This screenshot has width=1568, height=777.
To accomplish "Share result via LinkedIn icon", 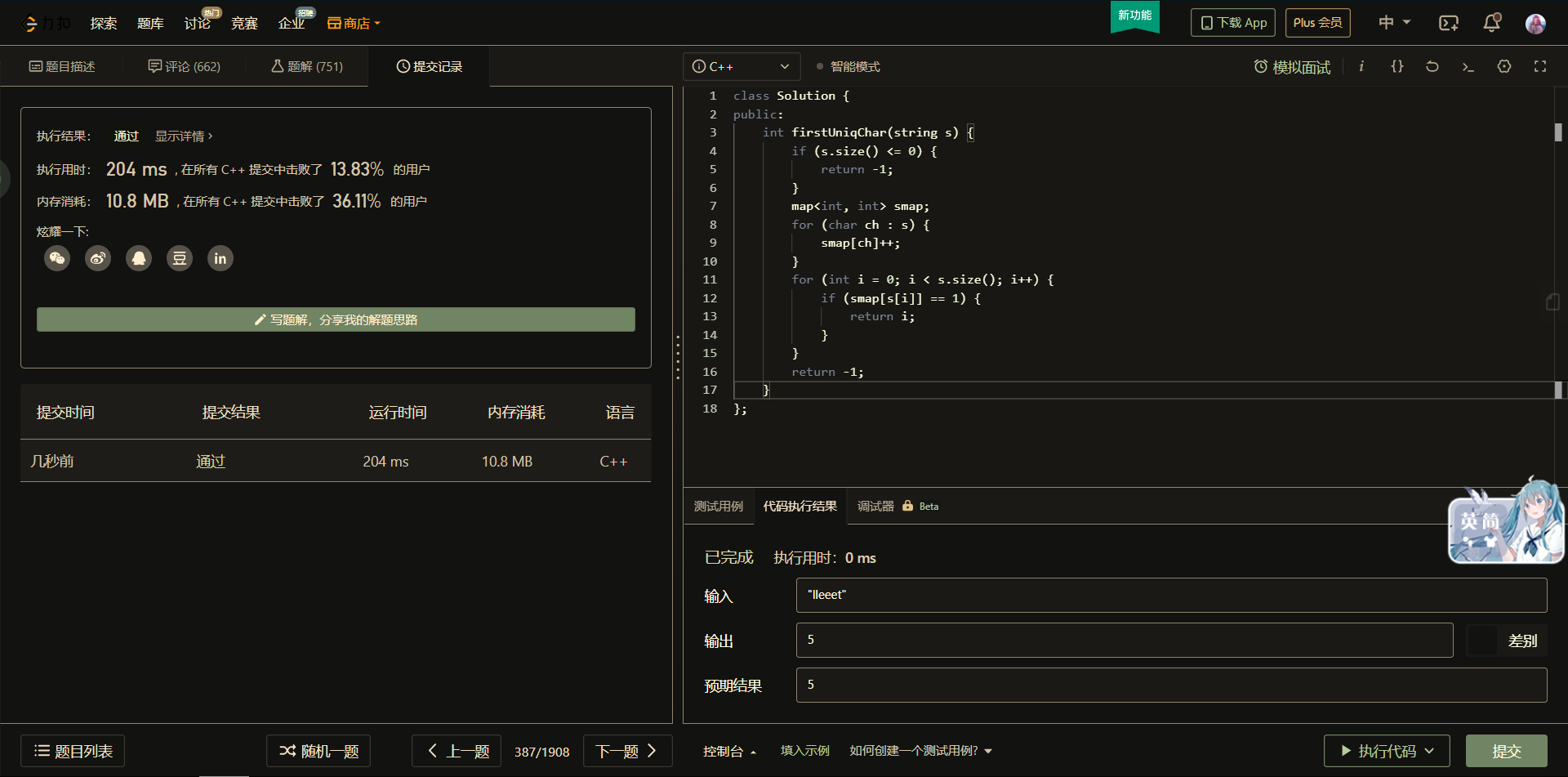I will [x=220, y=259].
